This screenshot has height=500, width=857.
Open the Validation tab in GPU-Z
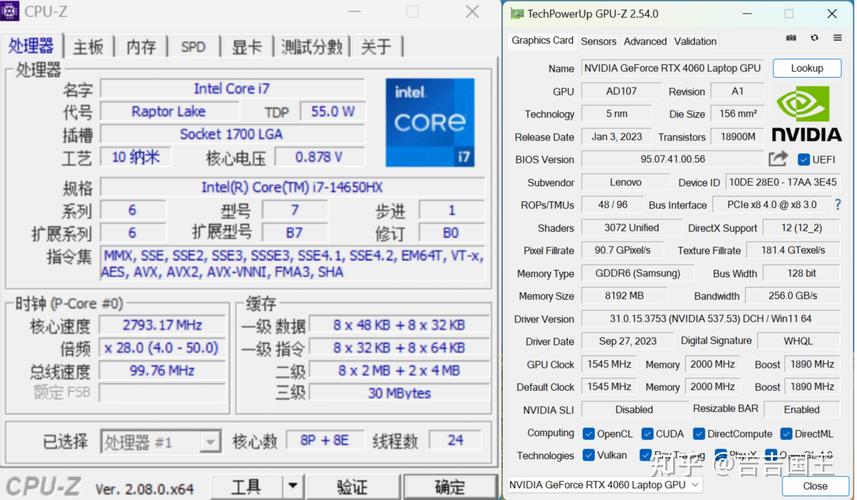click(695, 42)
